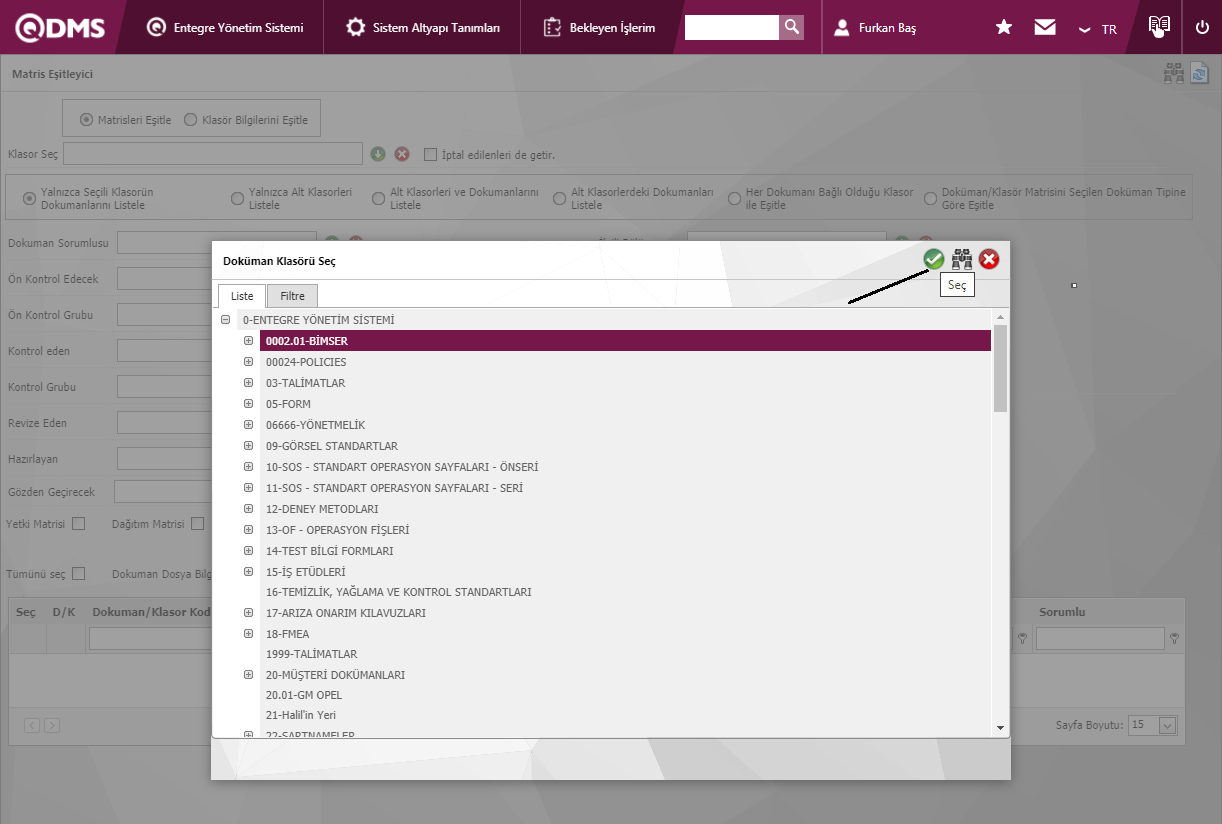
Task: Clear Klasor Seç with red X icon
Action: point(402,154)
